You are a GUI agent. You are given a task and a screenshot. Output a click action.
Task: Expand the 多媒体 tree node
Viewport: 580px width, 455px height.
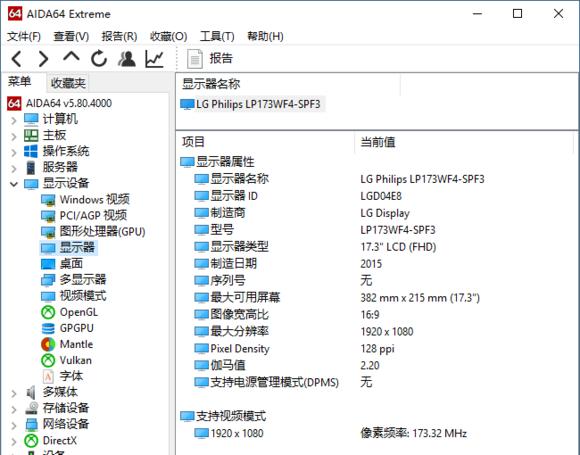coord(14,393)
